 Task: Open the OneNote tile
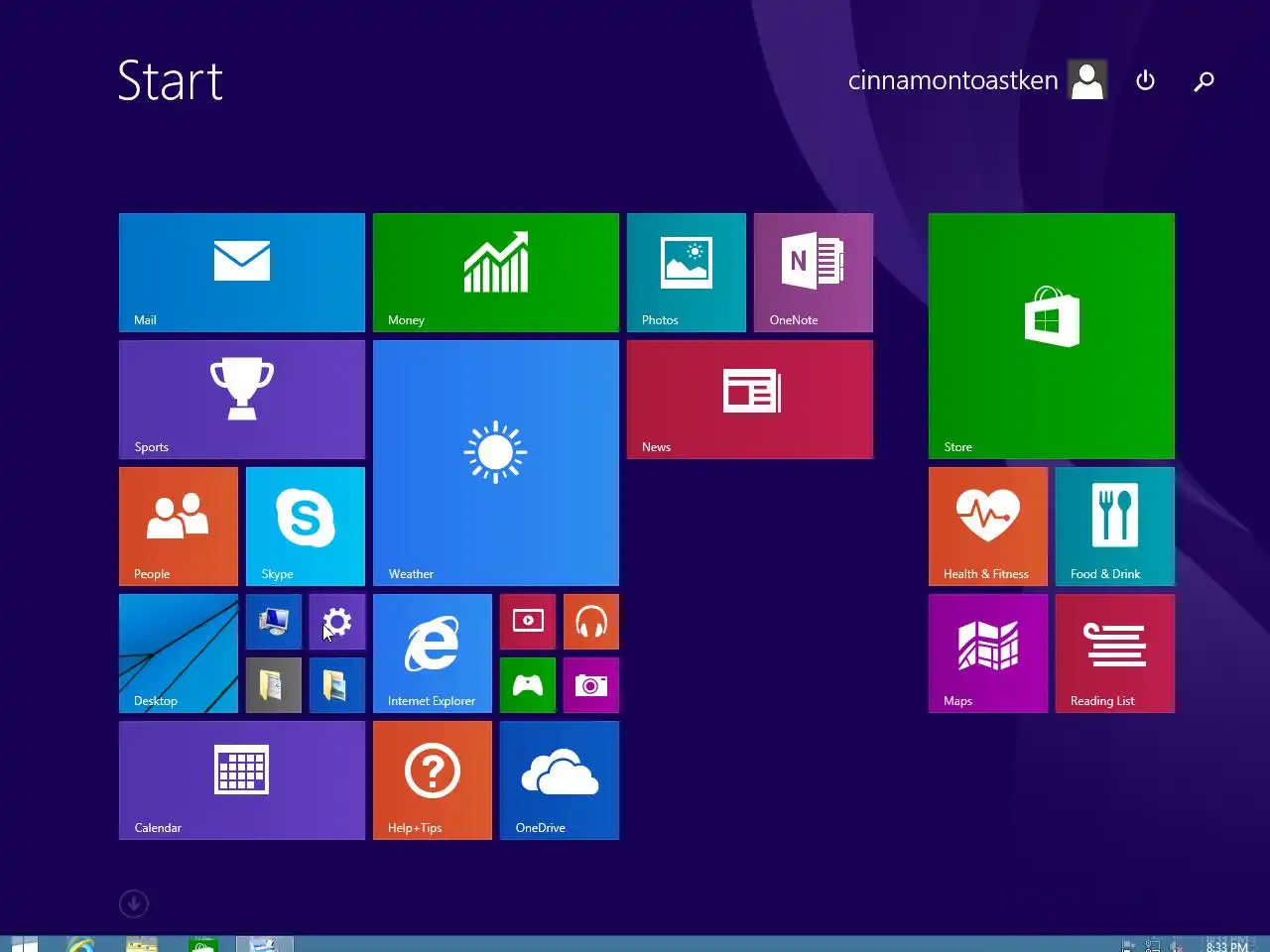814,273
